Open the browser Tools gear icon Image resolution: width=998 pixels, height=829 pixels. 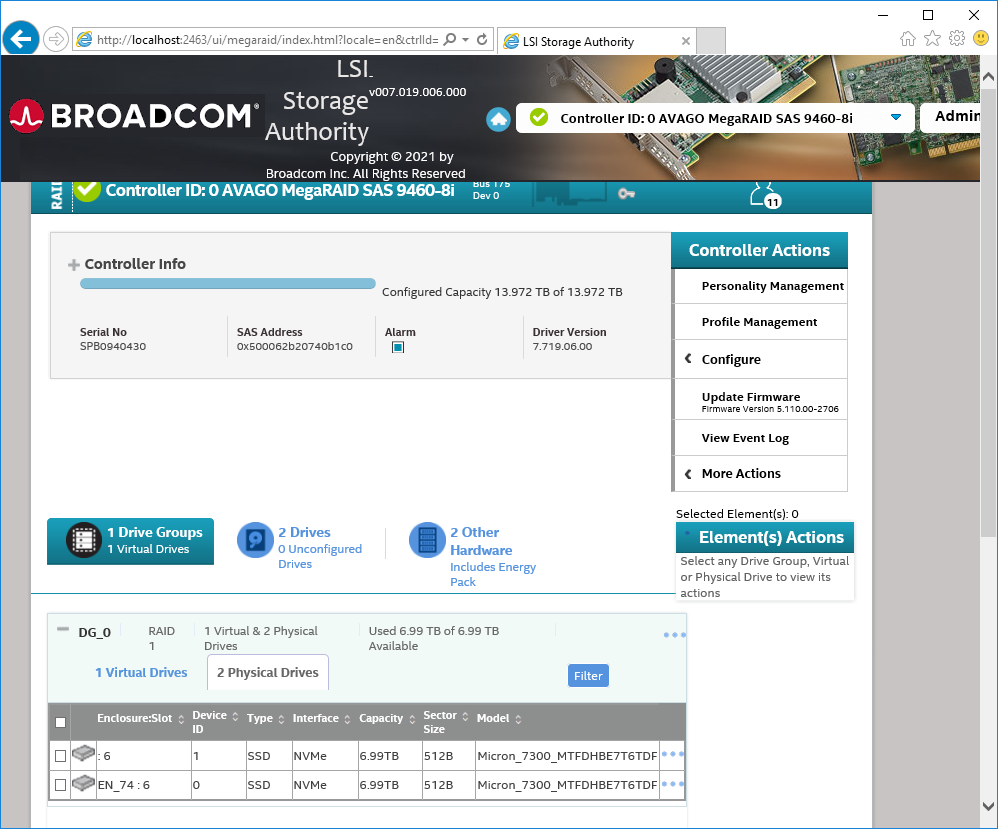pos(957,39)
